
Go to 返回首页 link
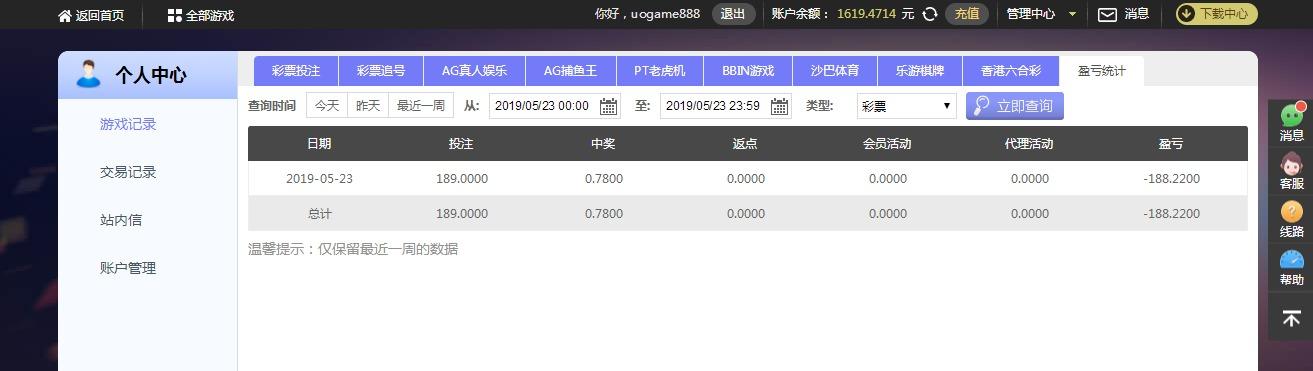(x=91, y=16)
